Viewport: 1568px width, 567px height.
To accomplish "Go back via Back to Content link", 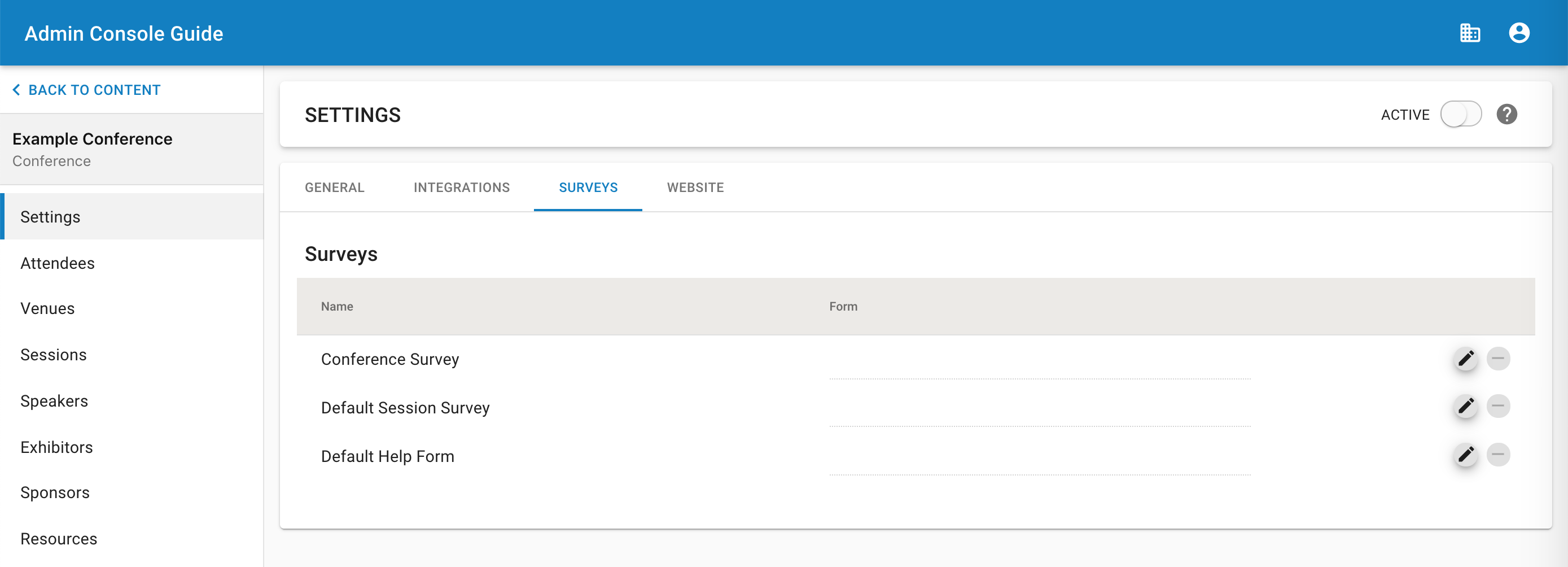I will click(86, 90).
